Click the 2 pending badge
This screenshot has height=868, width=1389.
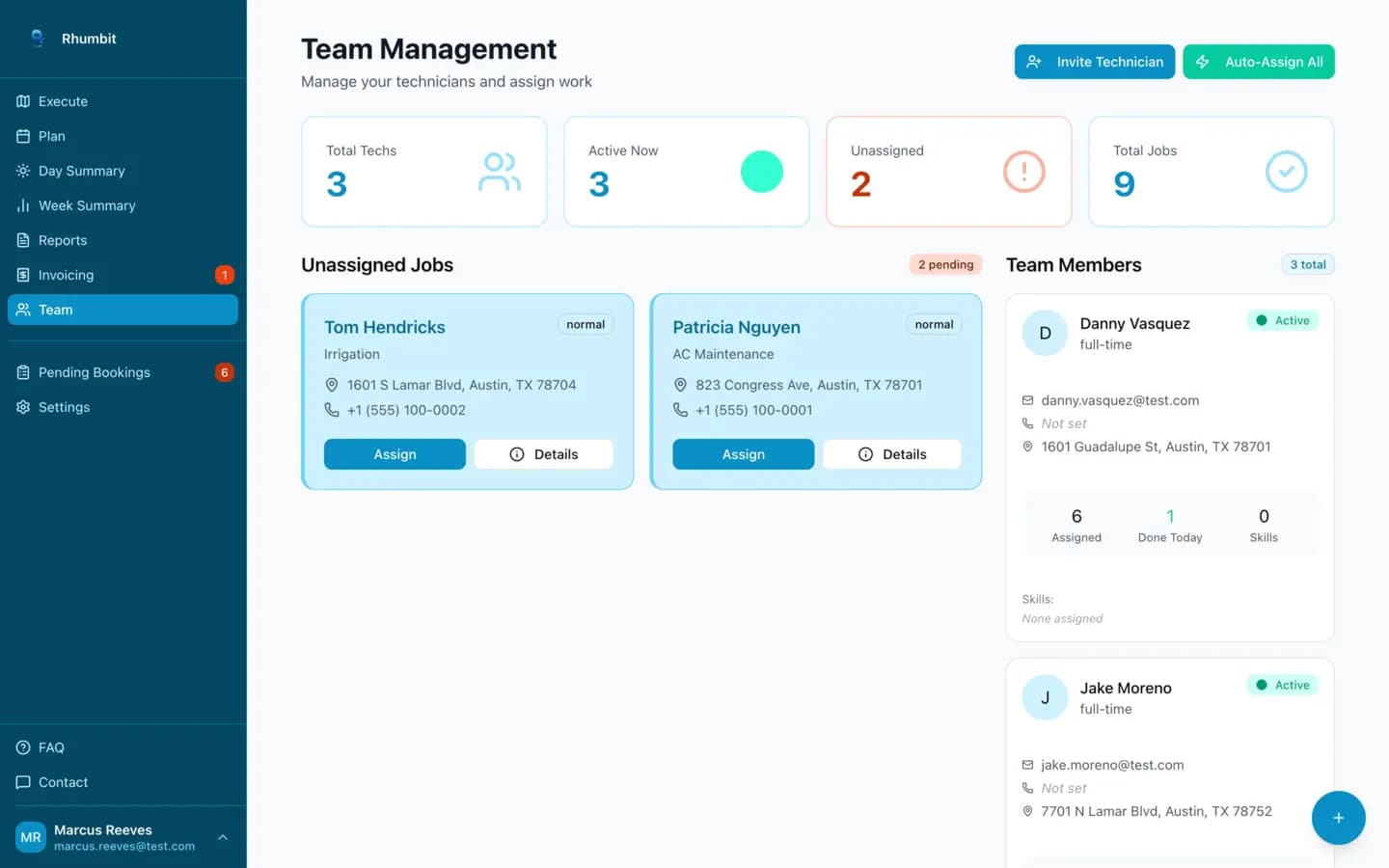pos(944,263)
